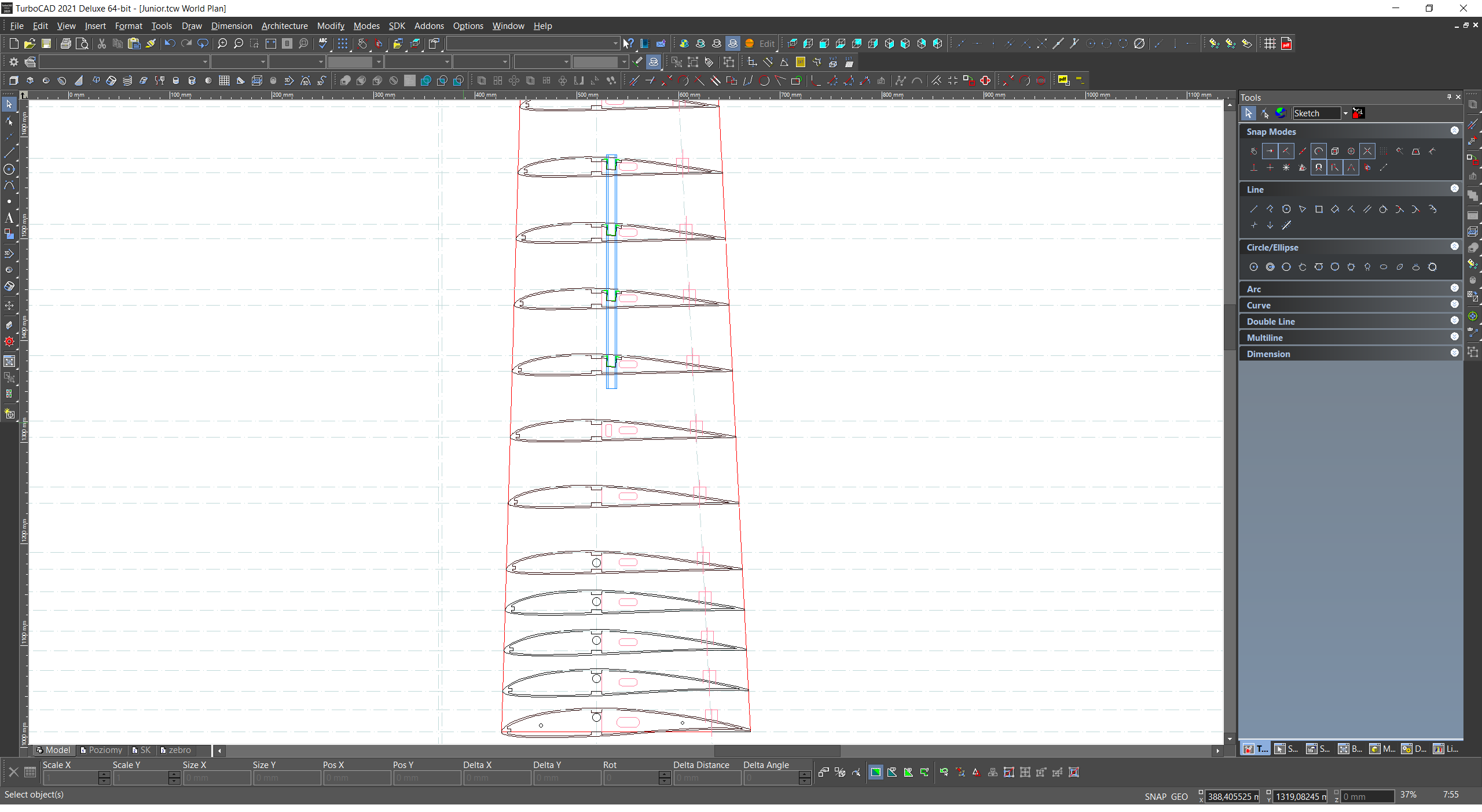Select the Rectangle tool in Line panel
This screenshot has height=812, width=1482.
(x=1318, y=210)
